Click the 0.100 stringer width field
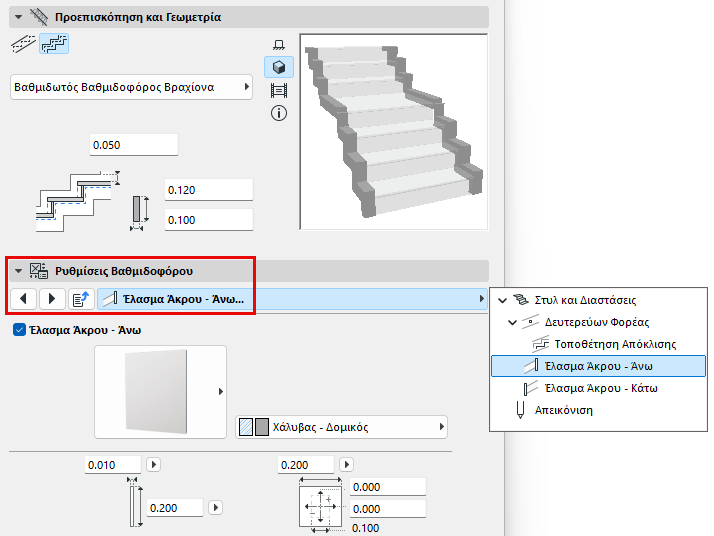This screenshot has width=714, height=536. 209,220
